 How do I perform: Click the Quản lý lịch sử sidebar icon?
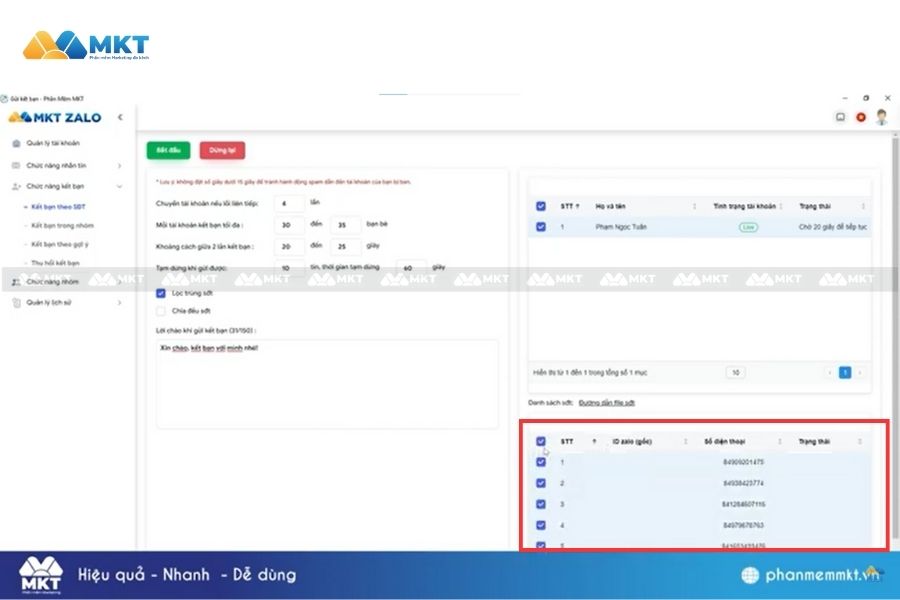16,301
